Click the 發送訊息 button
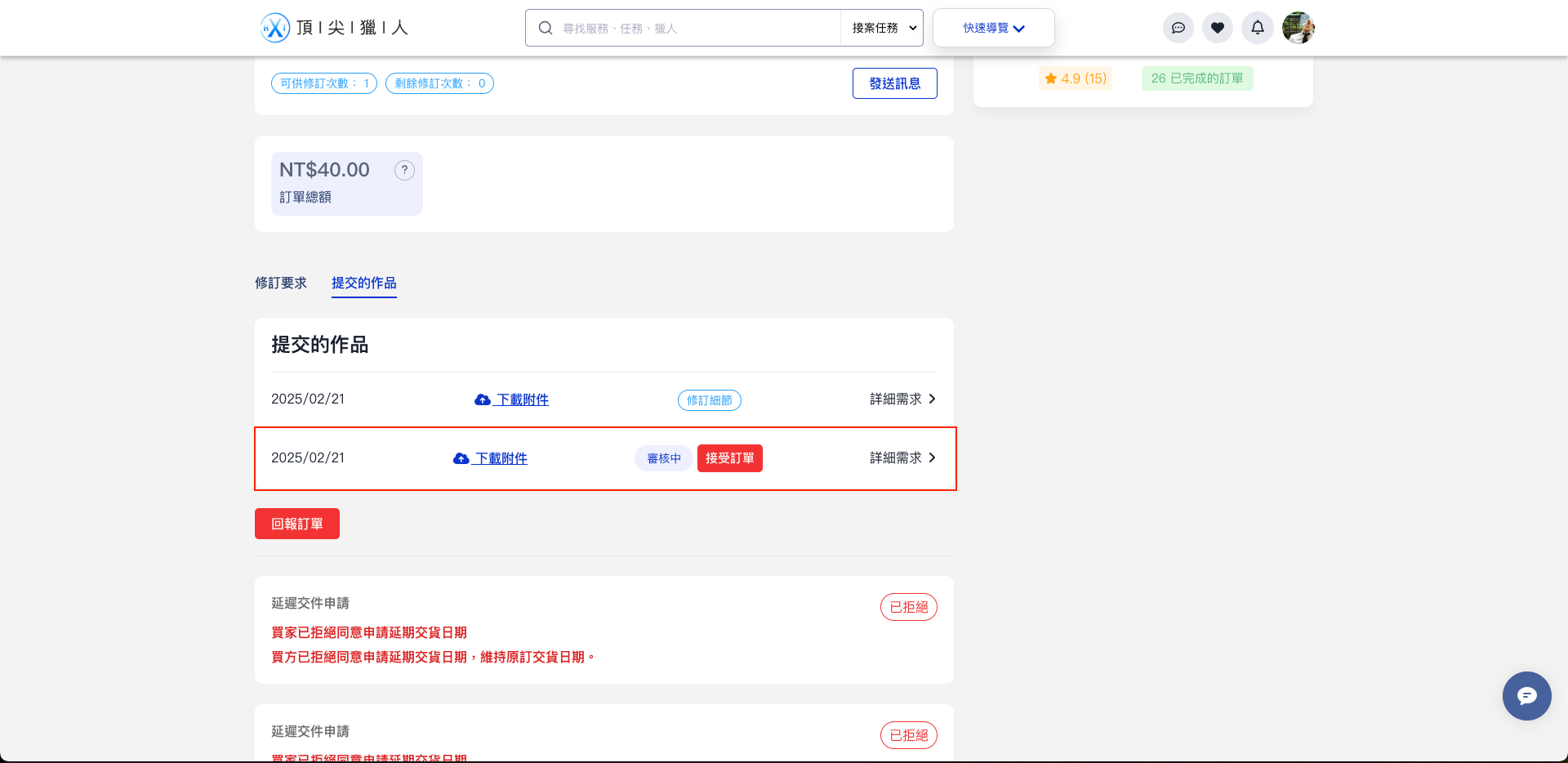The image size is (1568, 763). tap(894, 83)
